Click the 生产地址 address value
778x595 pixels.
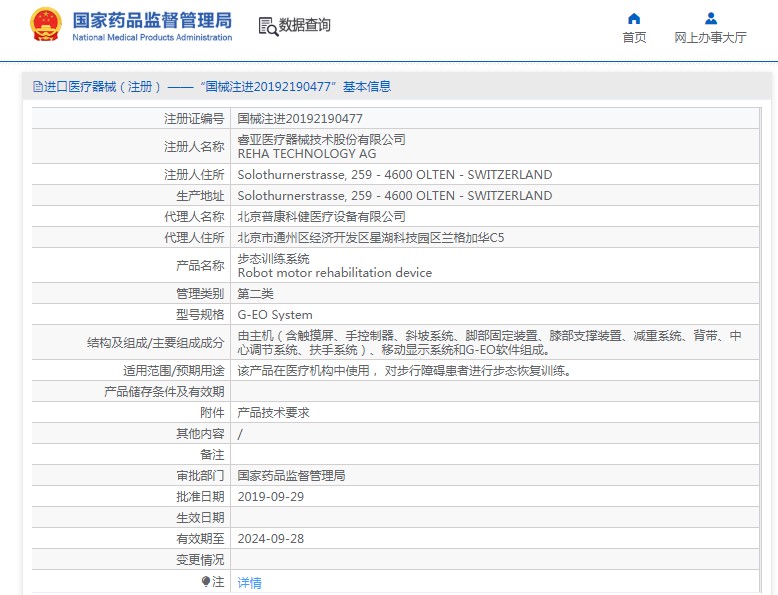tap(394, 196)
